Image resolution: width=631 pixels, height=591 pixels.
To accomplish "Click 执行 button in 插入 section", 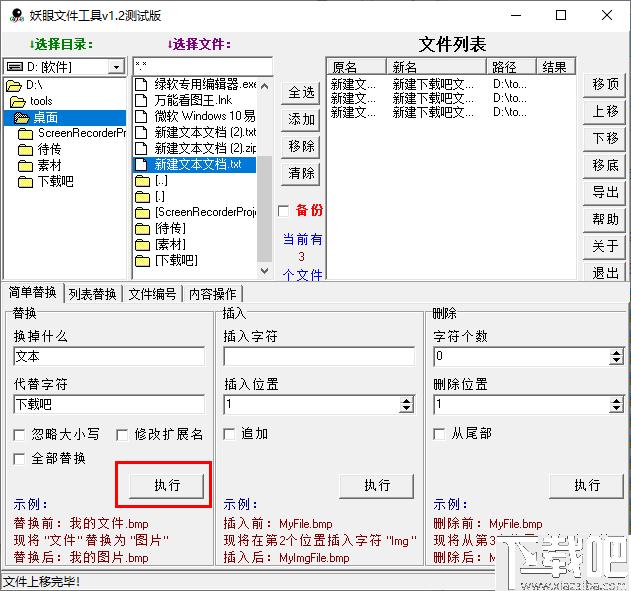I will [377, 485].
